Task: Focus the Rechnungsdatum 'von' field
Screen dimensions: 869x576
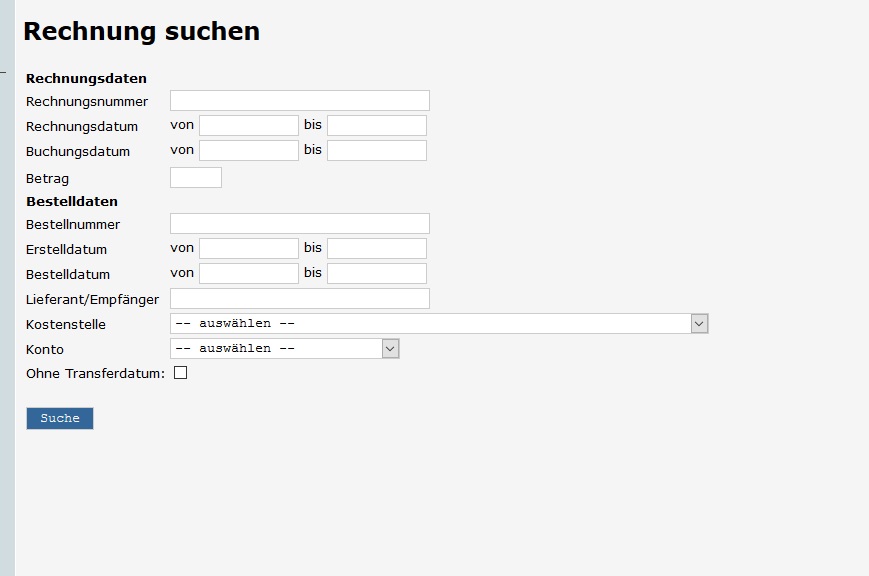Action: [x=248, y=126]
